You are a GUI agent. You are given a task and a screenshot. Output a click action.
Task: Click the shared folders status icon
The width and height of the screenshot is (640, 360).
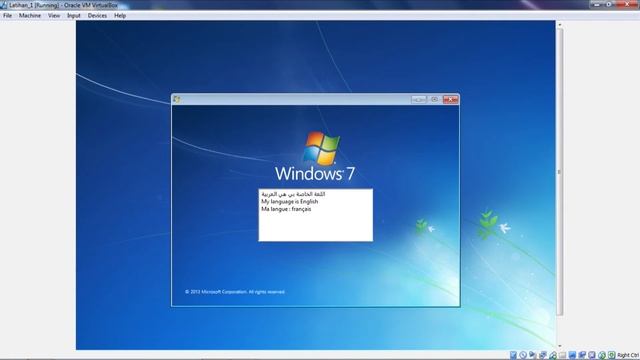562,355
